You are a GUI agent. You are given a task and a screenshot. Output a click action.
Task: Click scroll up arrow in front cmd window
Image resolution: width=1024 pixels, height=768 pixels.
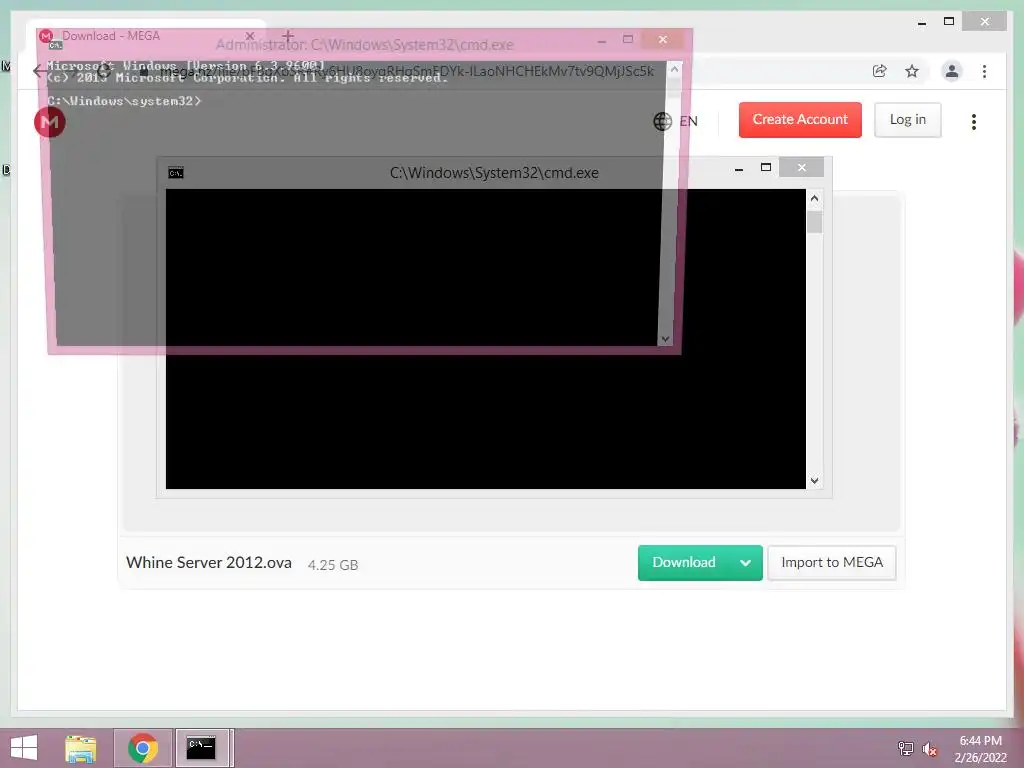click(814, 198)
